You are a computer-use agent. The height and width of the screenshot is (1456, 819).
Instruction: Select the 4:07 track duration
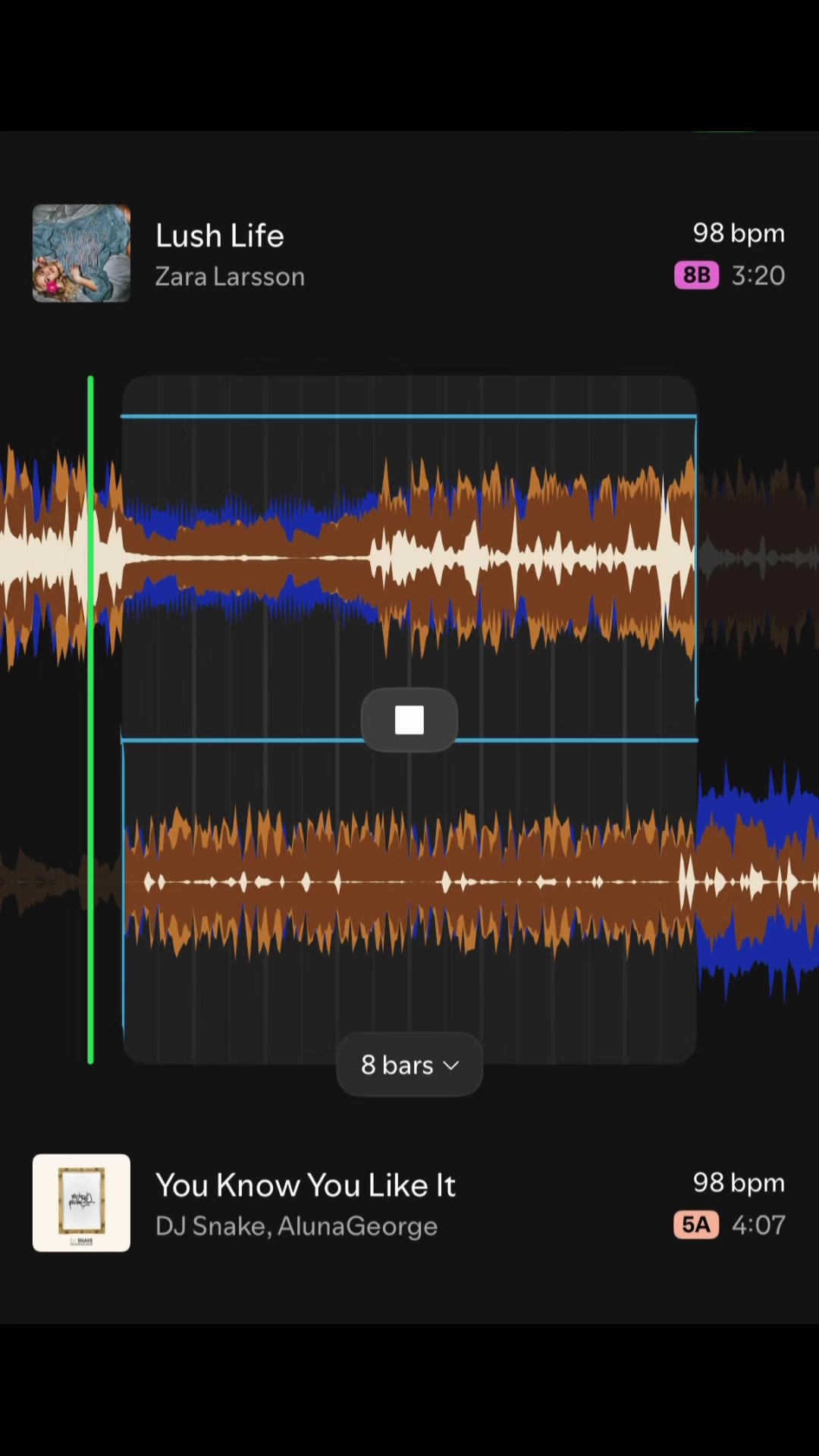(758, 1225)
